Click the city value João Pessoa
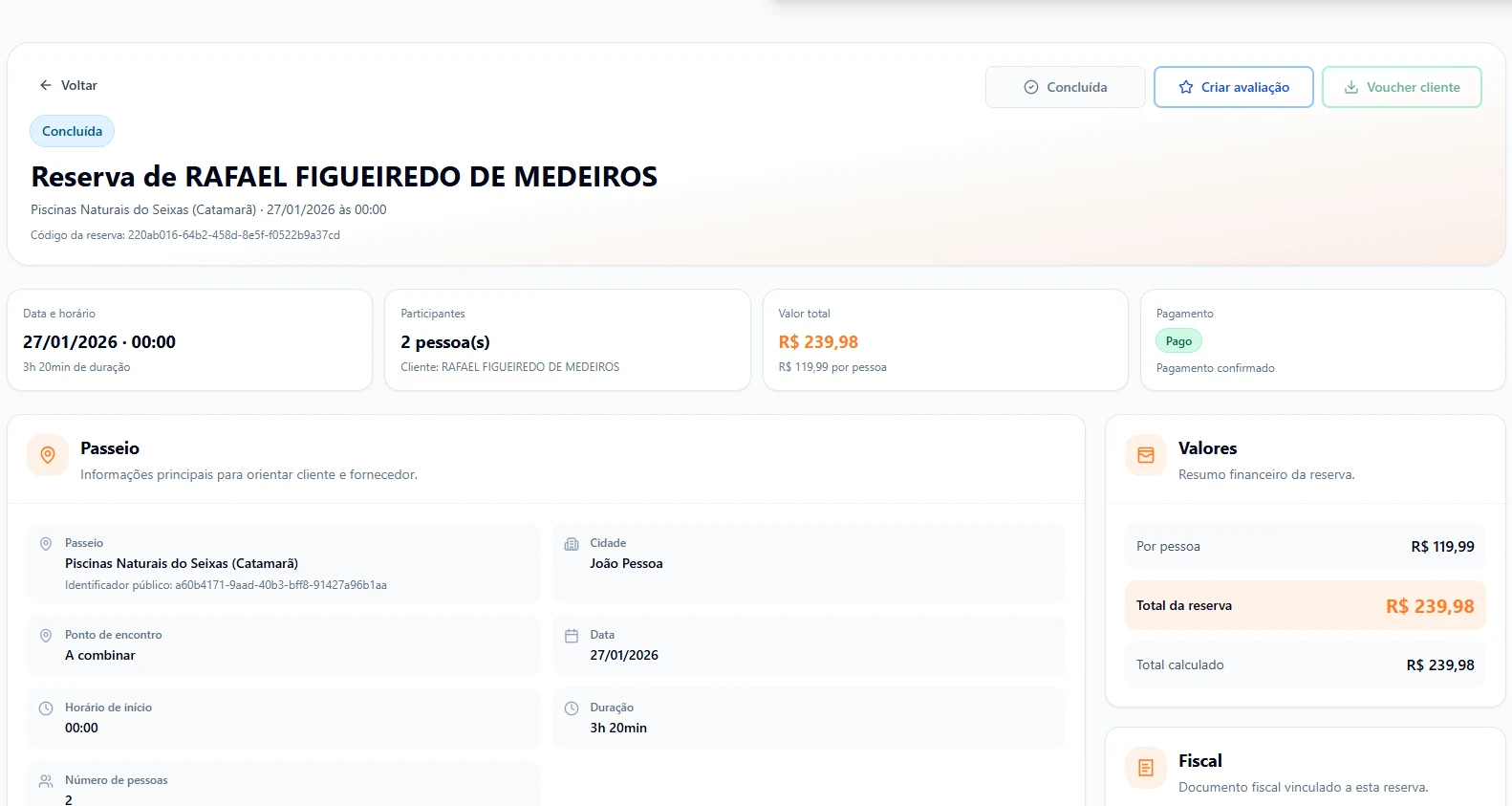Screen dimensions: 1512x806 [626, 564]
